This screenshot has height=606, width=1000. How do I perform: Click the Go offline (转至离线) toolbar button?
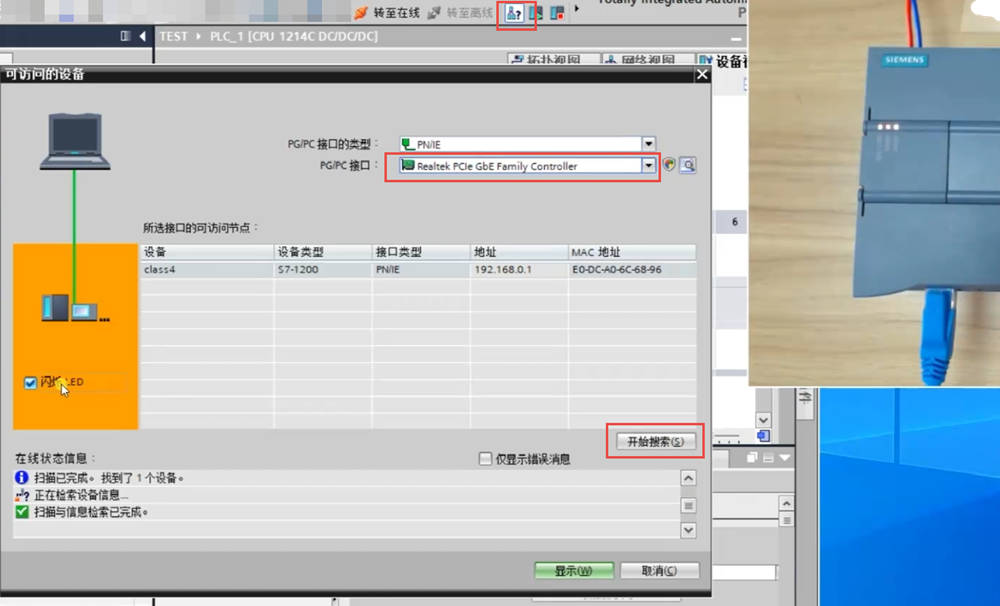coord(460,13)
